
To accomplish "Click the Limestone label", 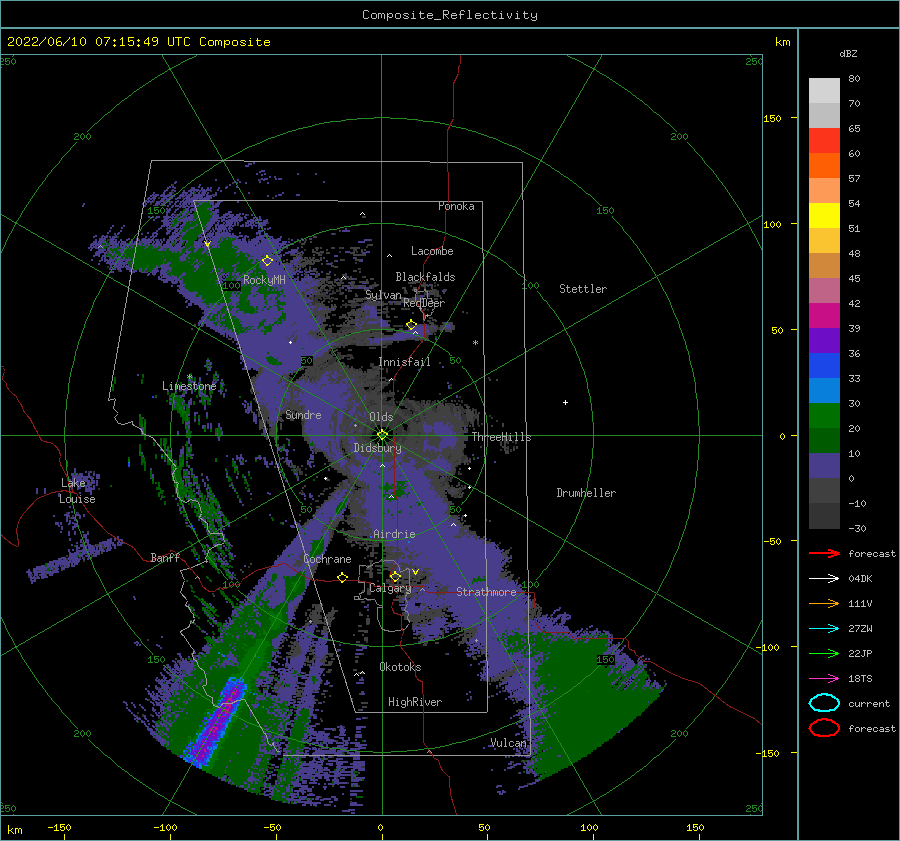I will 189,386.
